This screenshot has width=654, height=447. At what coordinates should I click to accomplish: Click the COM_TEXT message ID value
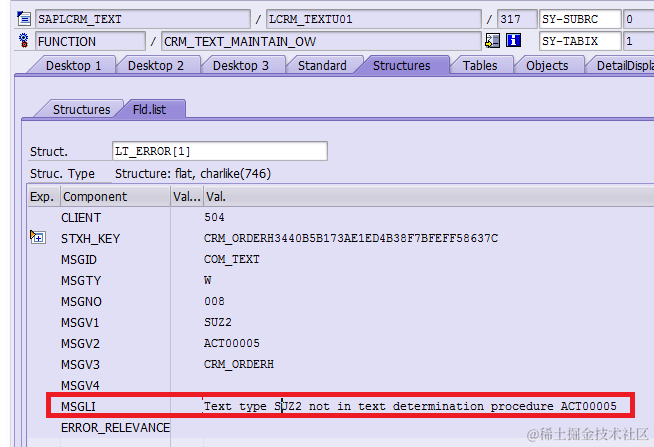click(231, 259)
